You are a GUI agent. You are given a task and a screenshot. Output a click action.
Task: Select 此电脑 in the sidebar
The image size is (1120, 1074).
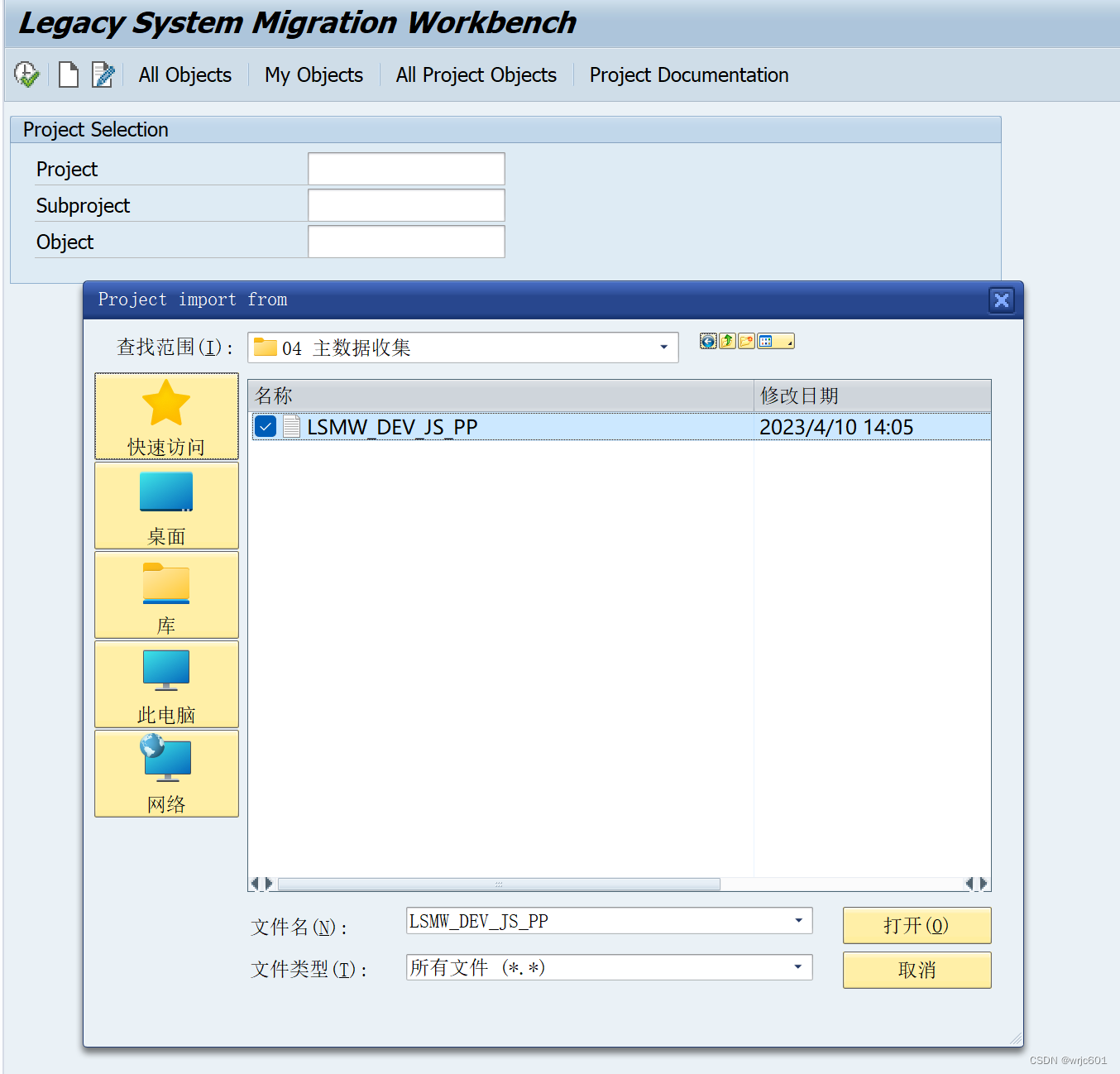click(x=166, y=684)
